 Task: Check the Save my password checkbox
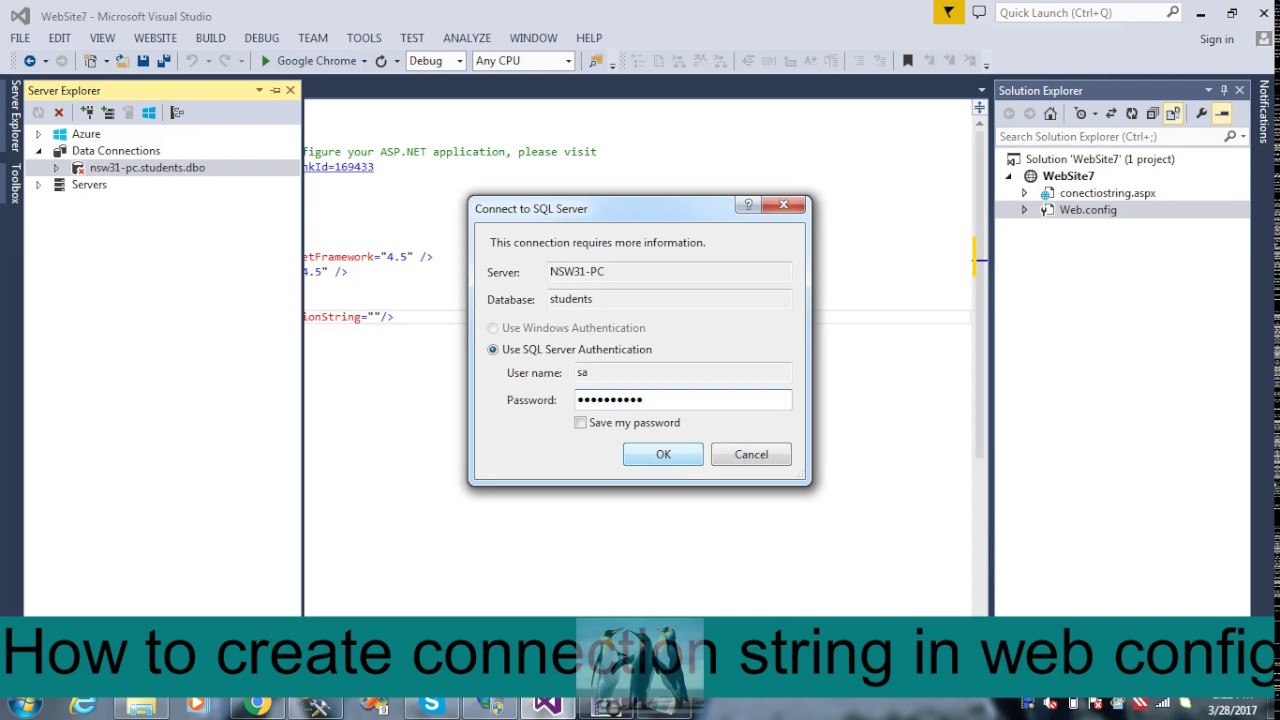point(581,423)
